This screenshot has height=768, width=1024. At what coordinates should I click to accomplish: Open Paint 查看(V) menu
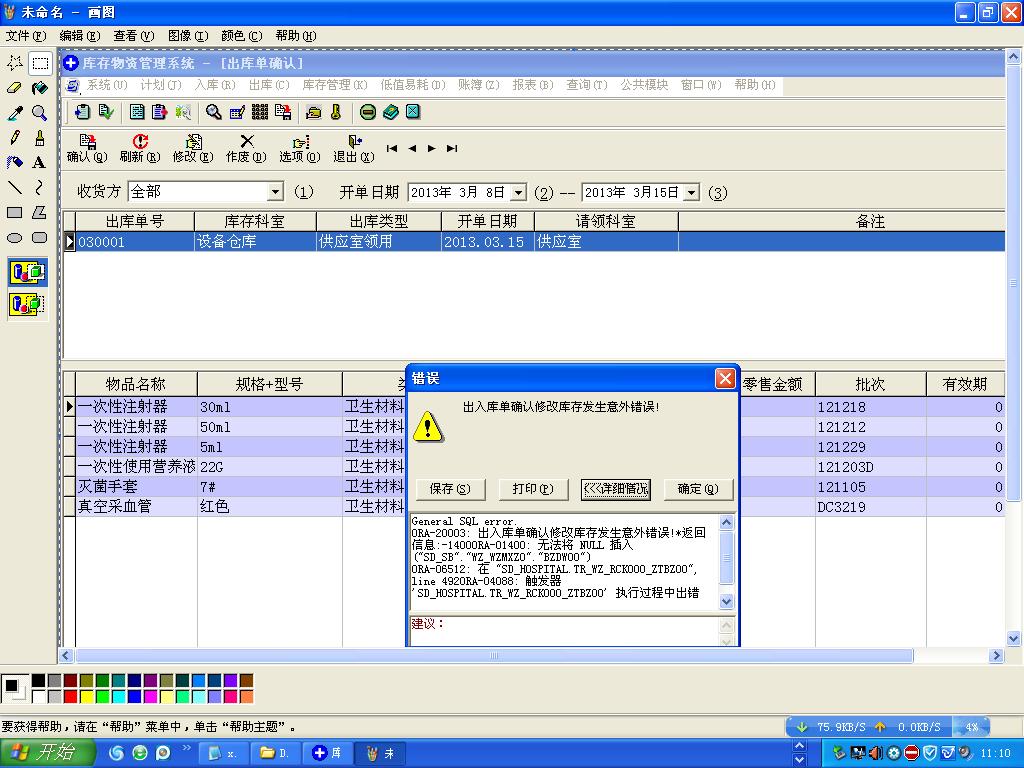pos(134,36)
